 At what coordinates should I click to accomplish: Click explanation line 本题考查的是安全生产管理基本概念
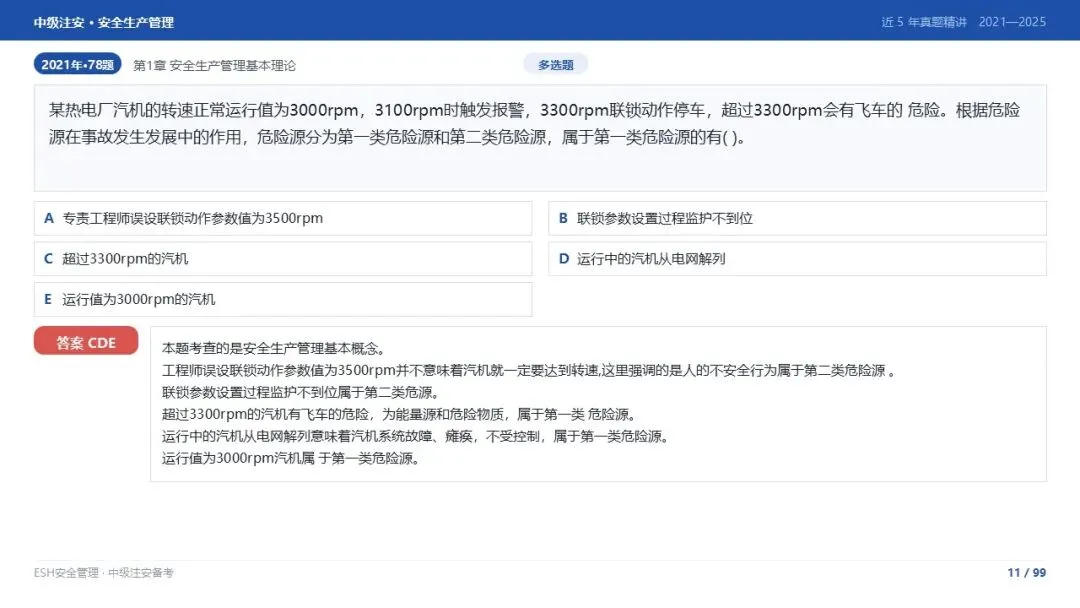pyautogui.click(x=276, y=348)
